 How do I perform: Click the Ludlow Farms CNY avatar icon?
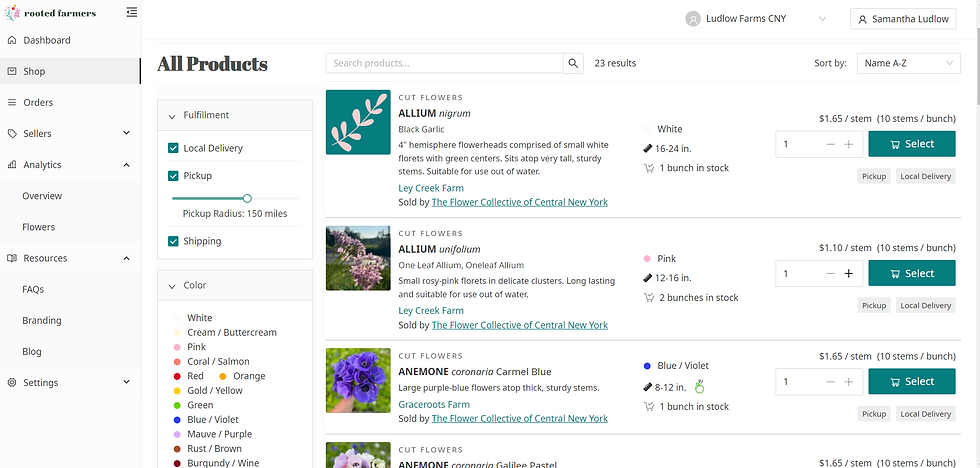[x=692, y=19]
